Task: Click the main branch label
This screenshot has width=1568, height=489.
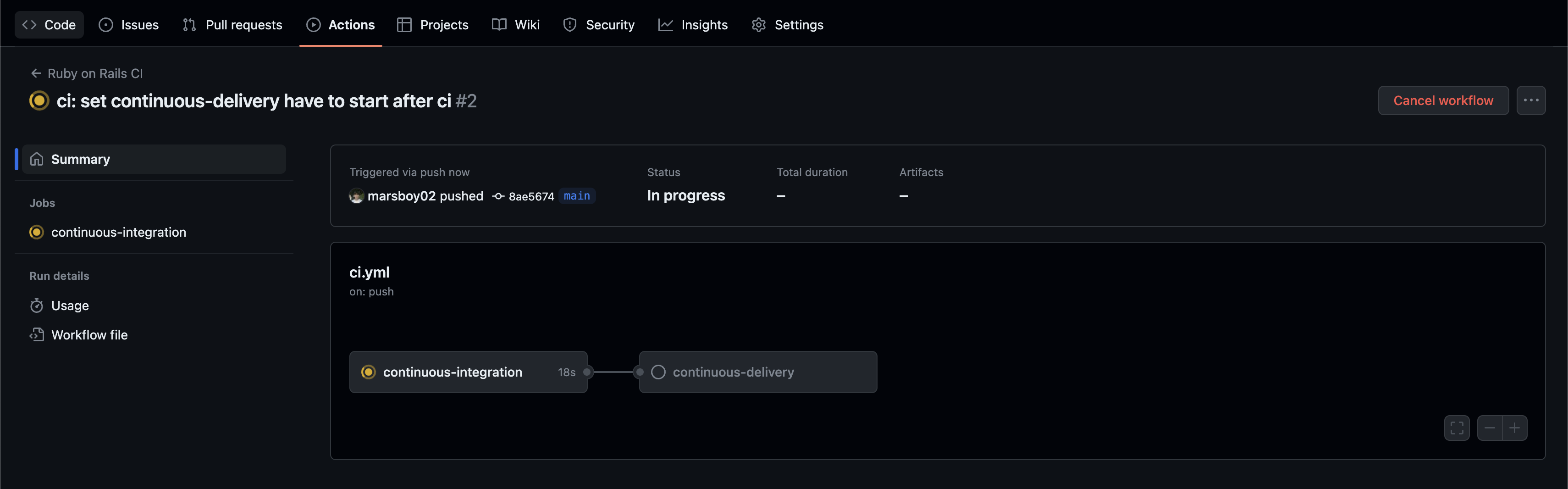Action: pos(576,195)
